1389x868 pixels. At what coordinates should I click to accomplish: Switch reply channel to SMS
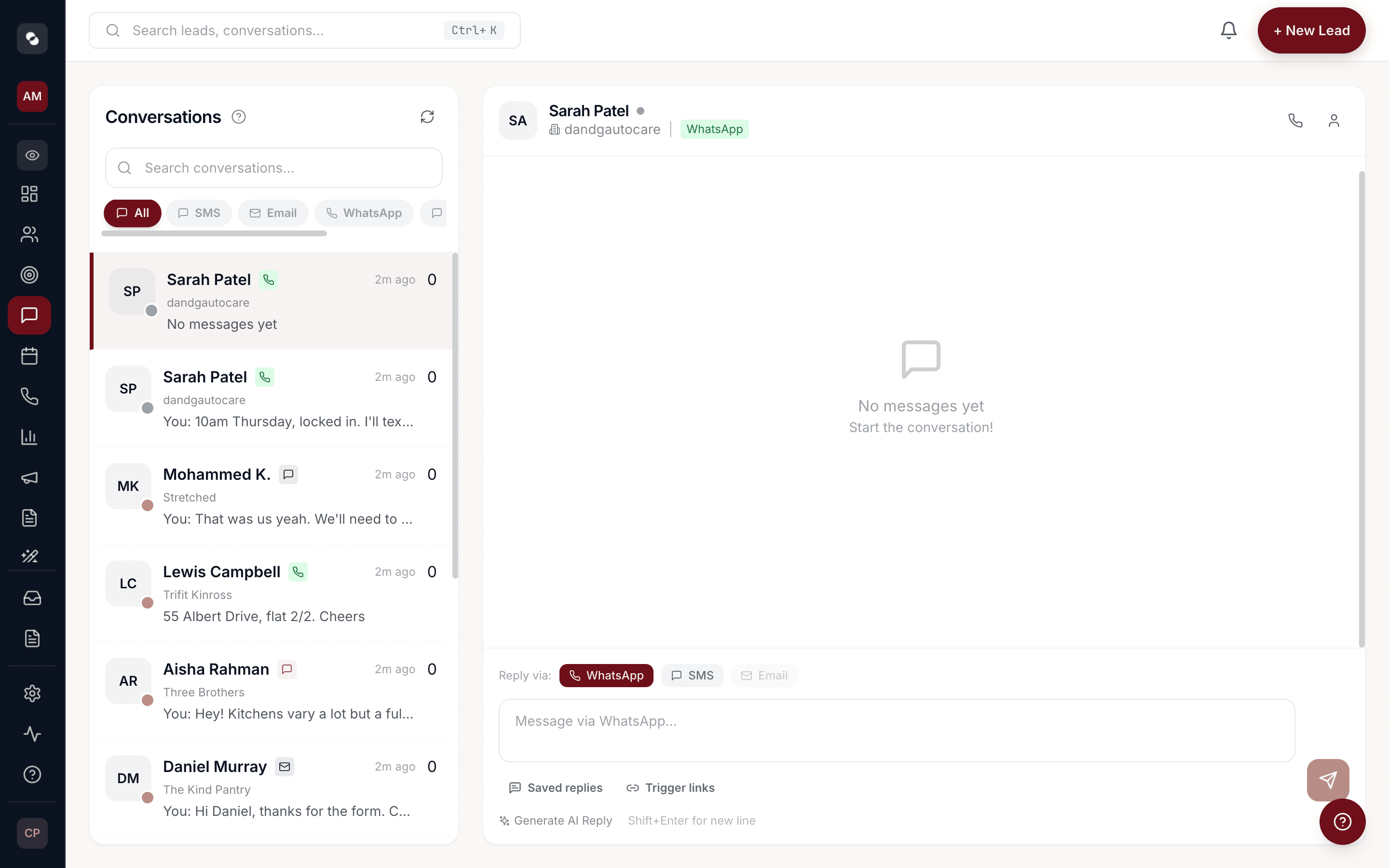[692, 676]
